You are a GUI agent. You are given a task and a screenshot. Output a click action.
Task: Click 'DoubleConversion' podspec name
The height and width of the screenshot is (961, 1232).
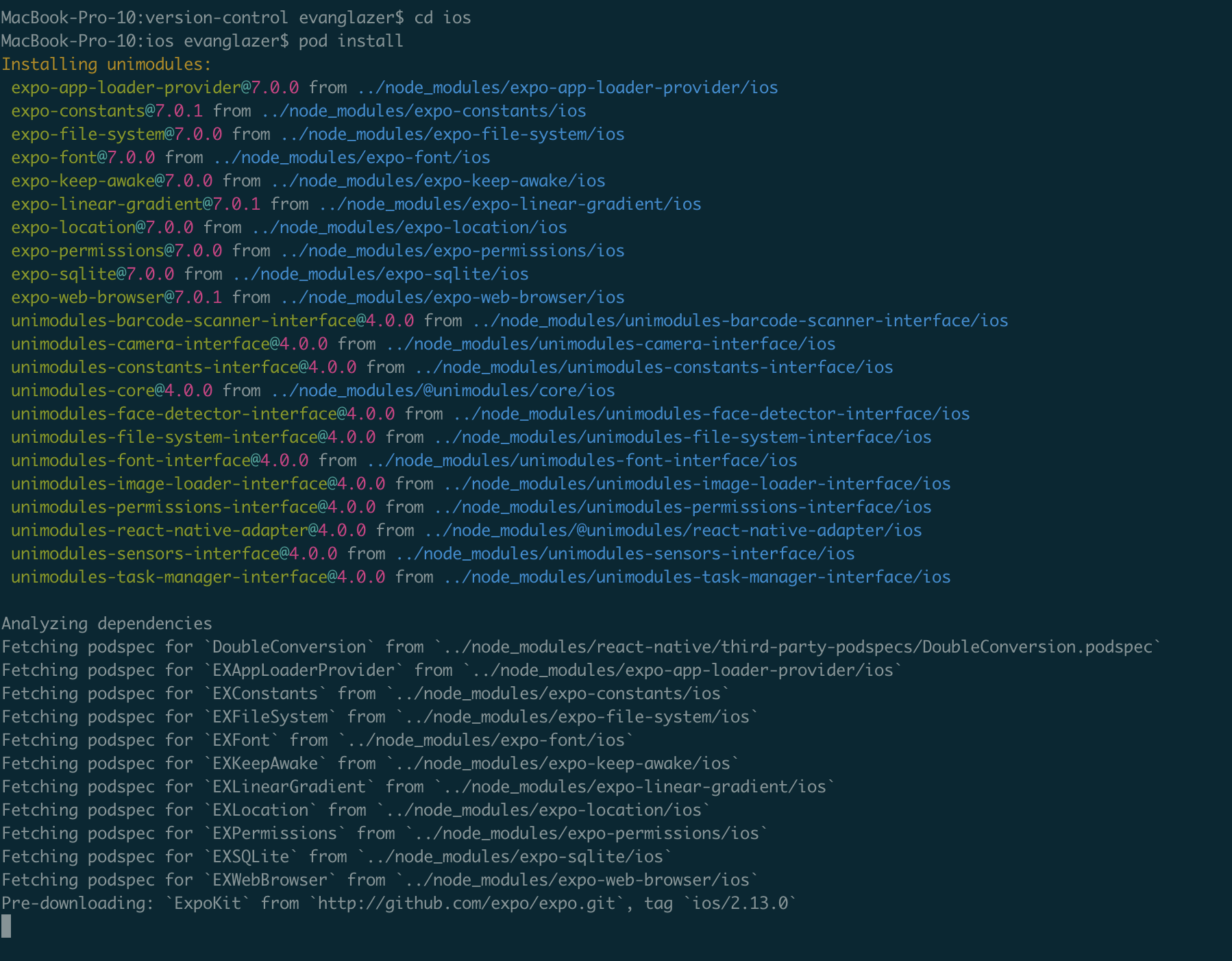pyautogui.click(x=289, y=647)
